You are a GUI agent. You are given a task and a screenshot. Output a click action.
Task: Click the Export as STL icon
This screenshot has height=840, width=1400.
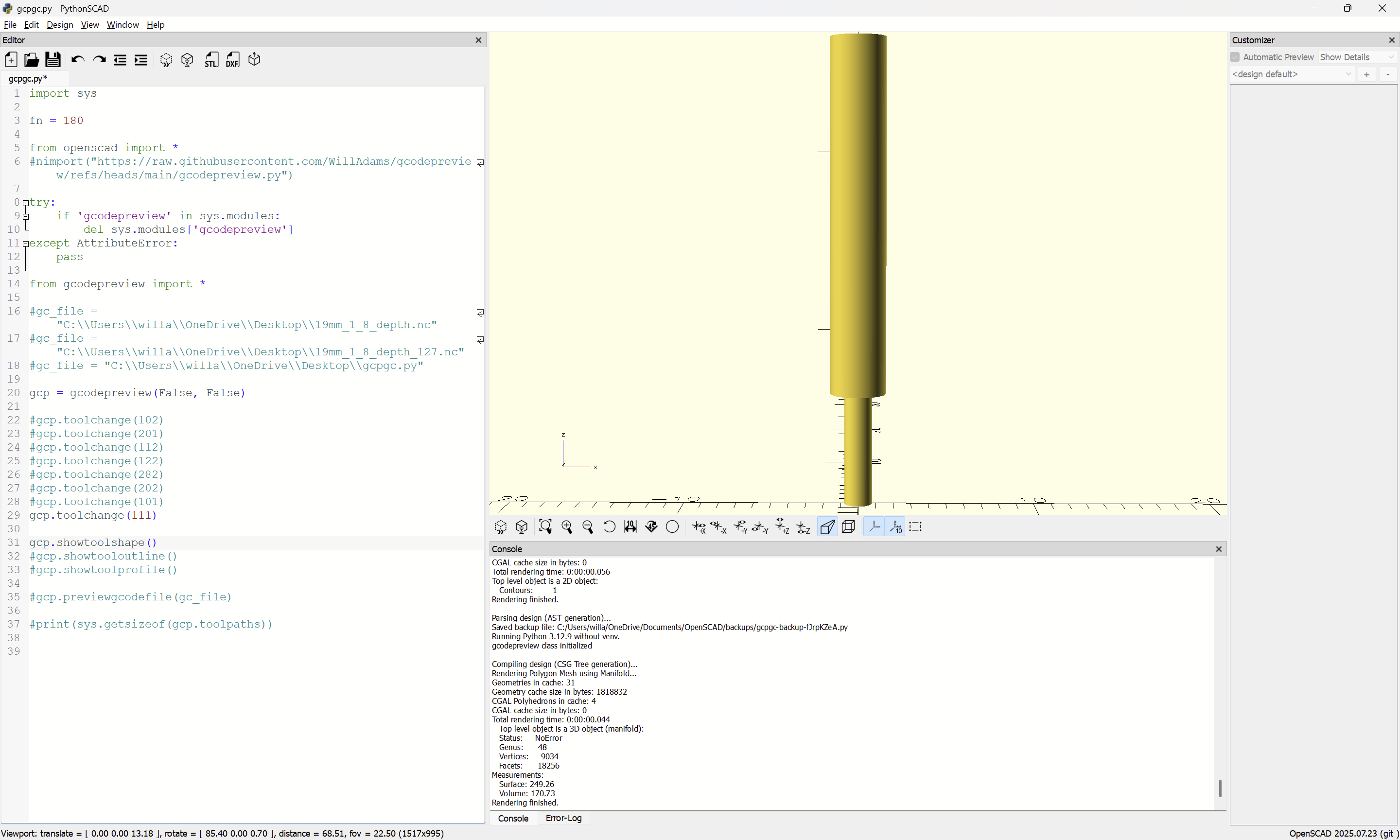pos(211,60)
